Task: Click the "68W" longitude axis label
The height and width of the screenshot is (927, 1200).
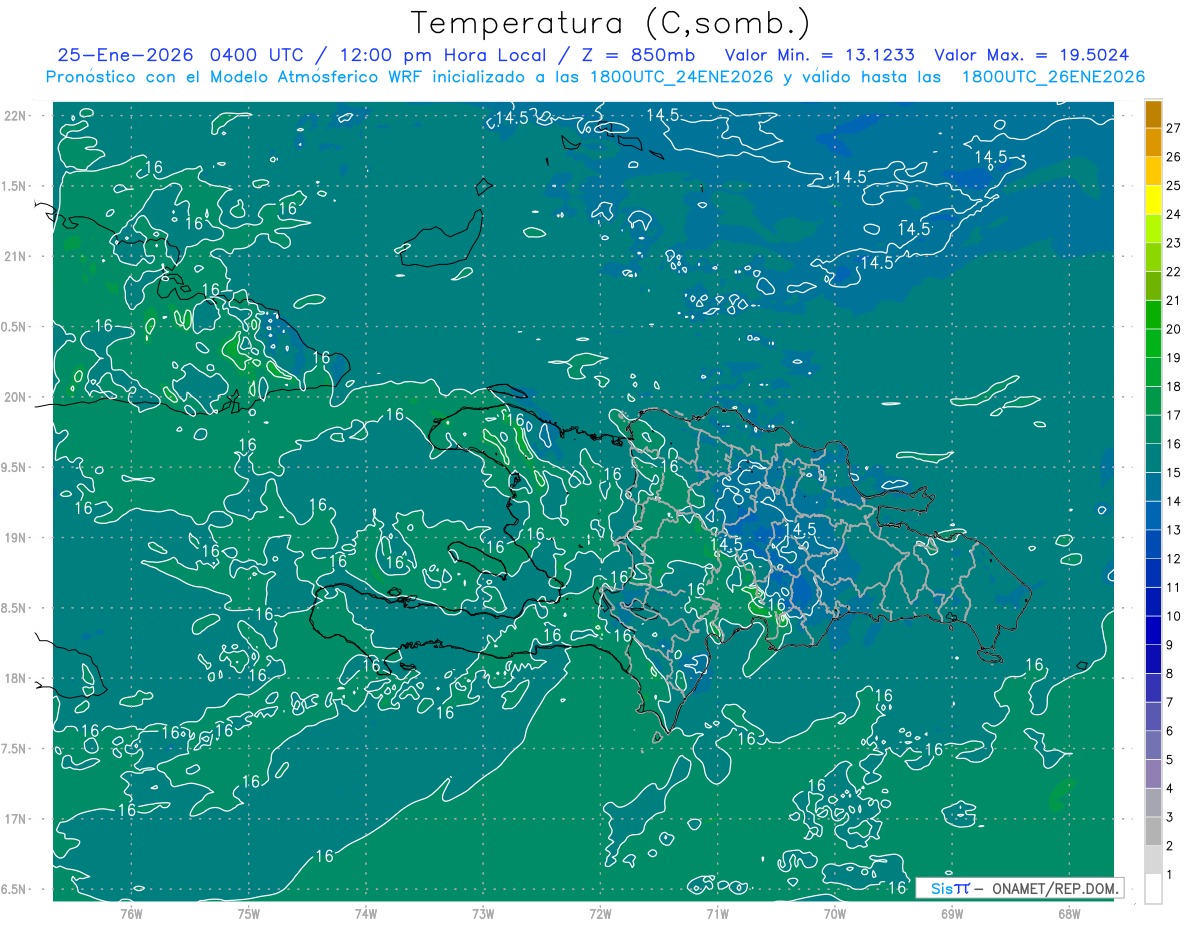Action: [1069, 913]
